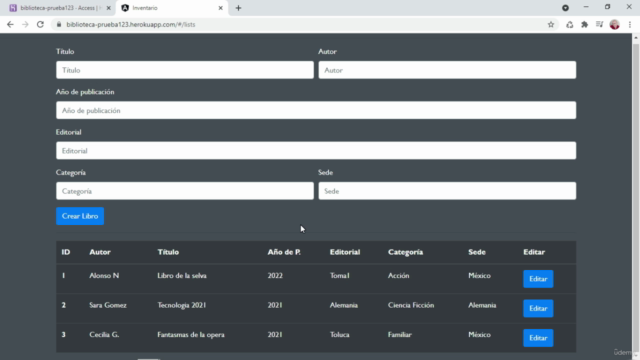
Task: Click category cell Familiar
Action: point(400,335)
